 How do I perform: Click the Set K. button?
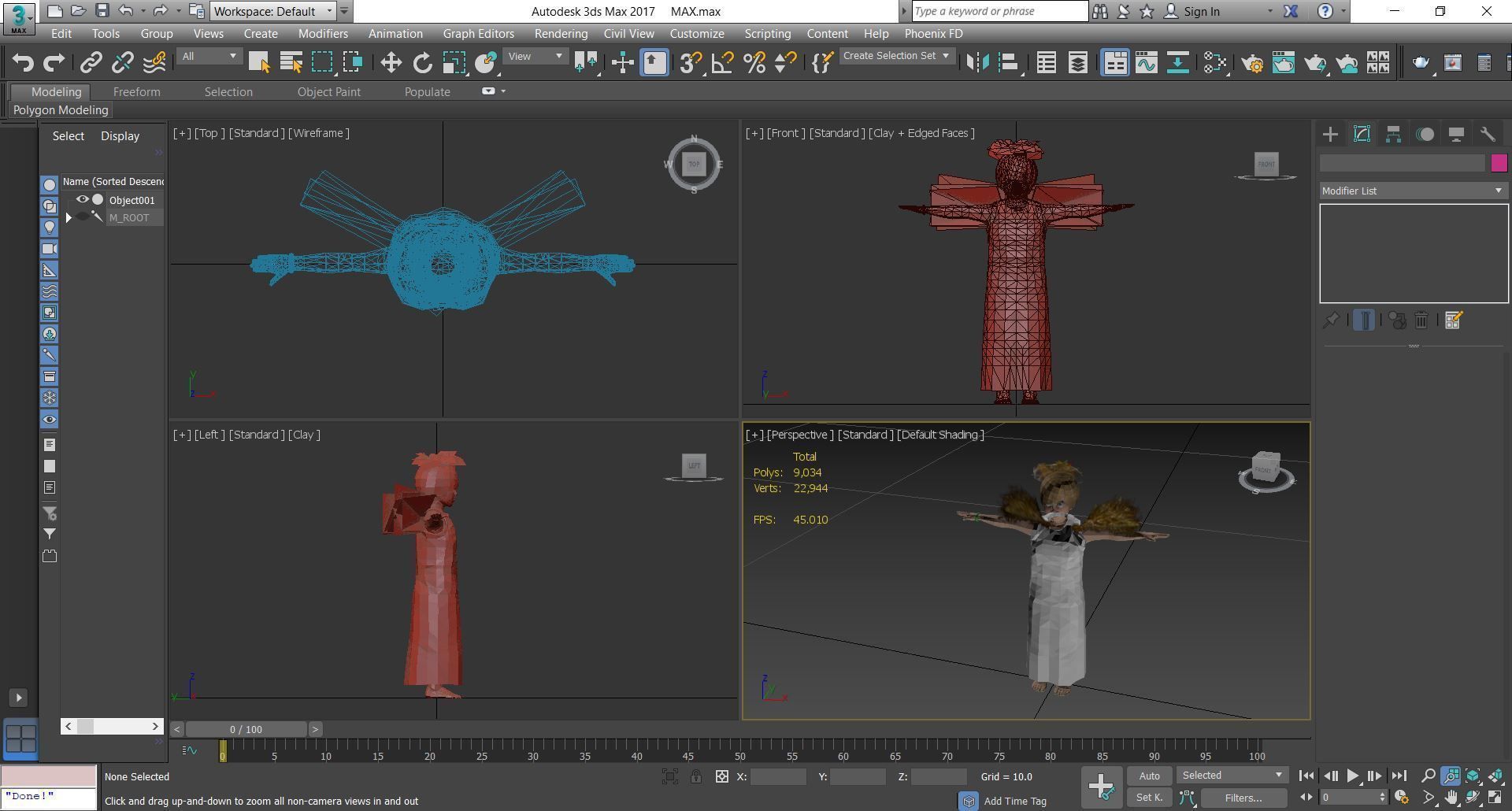(x=1149, y=798)
